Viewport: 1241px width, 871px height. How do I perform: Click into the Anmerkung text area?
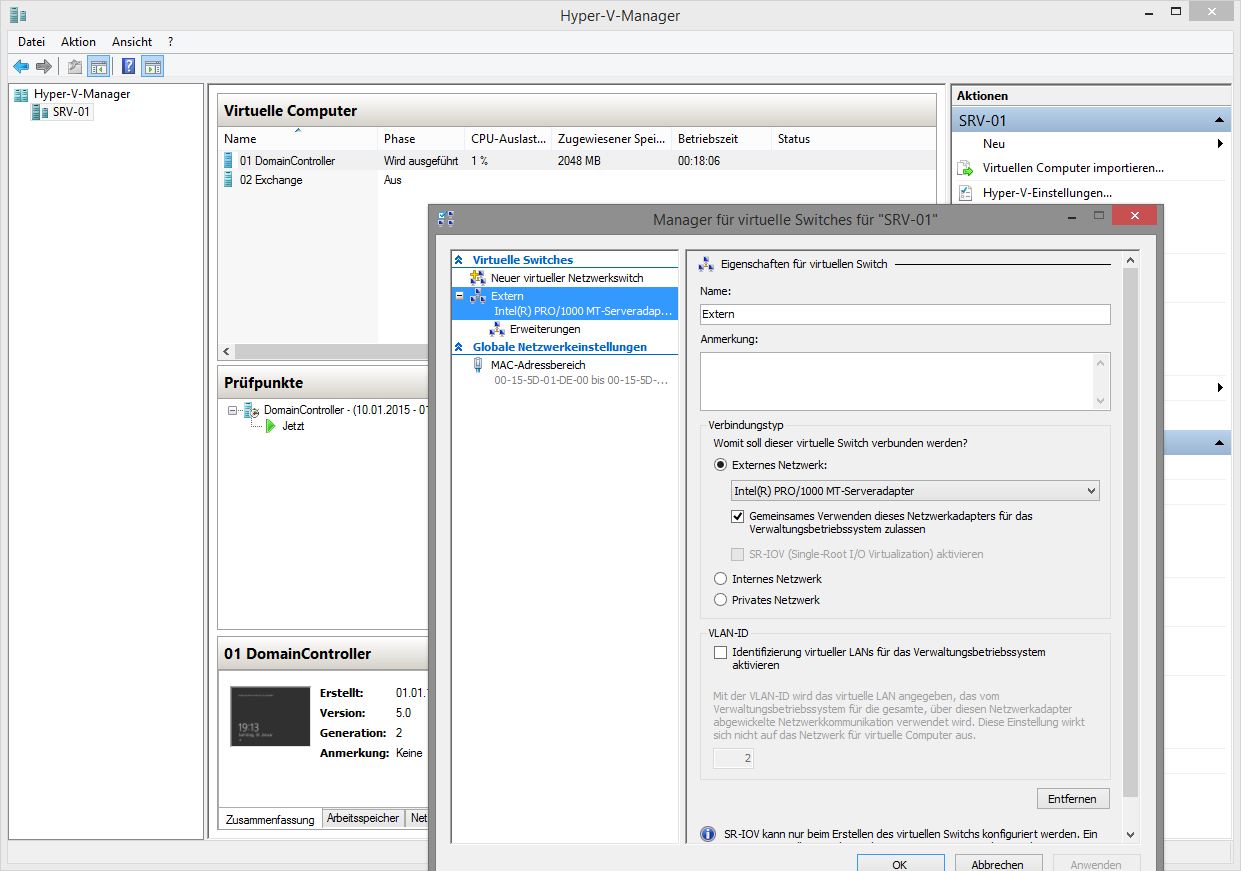coord(905,381)
